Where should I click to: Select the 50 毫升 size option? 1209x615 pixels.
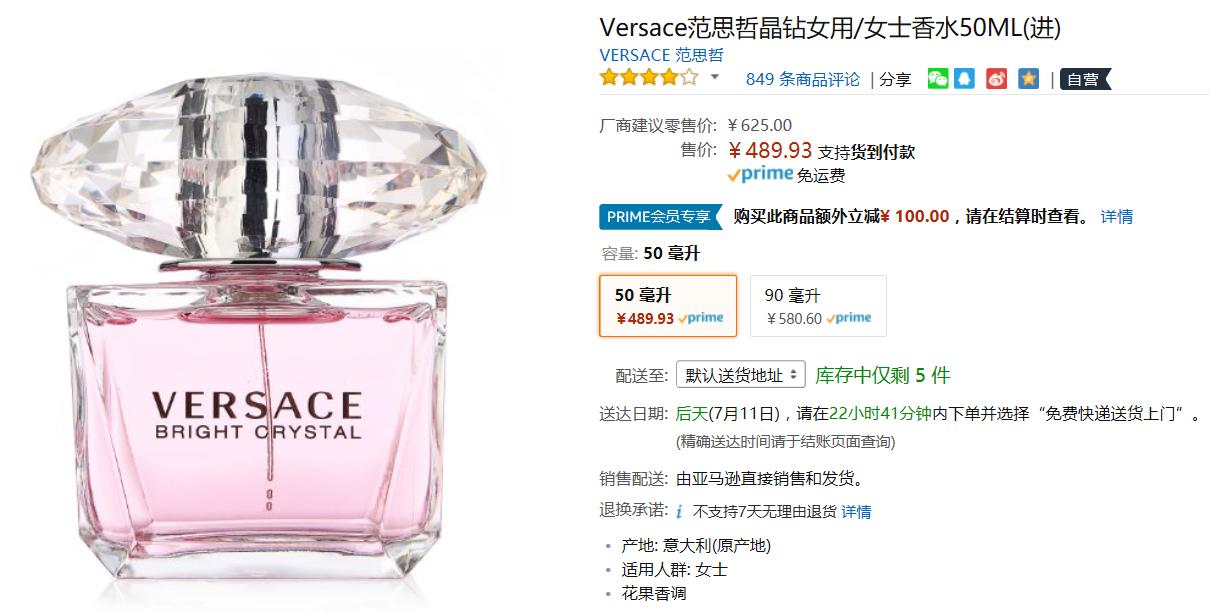(668, 306)
